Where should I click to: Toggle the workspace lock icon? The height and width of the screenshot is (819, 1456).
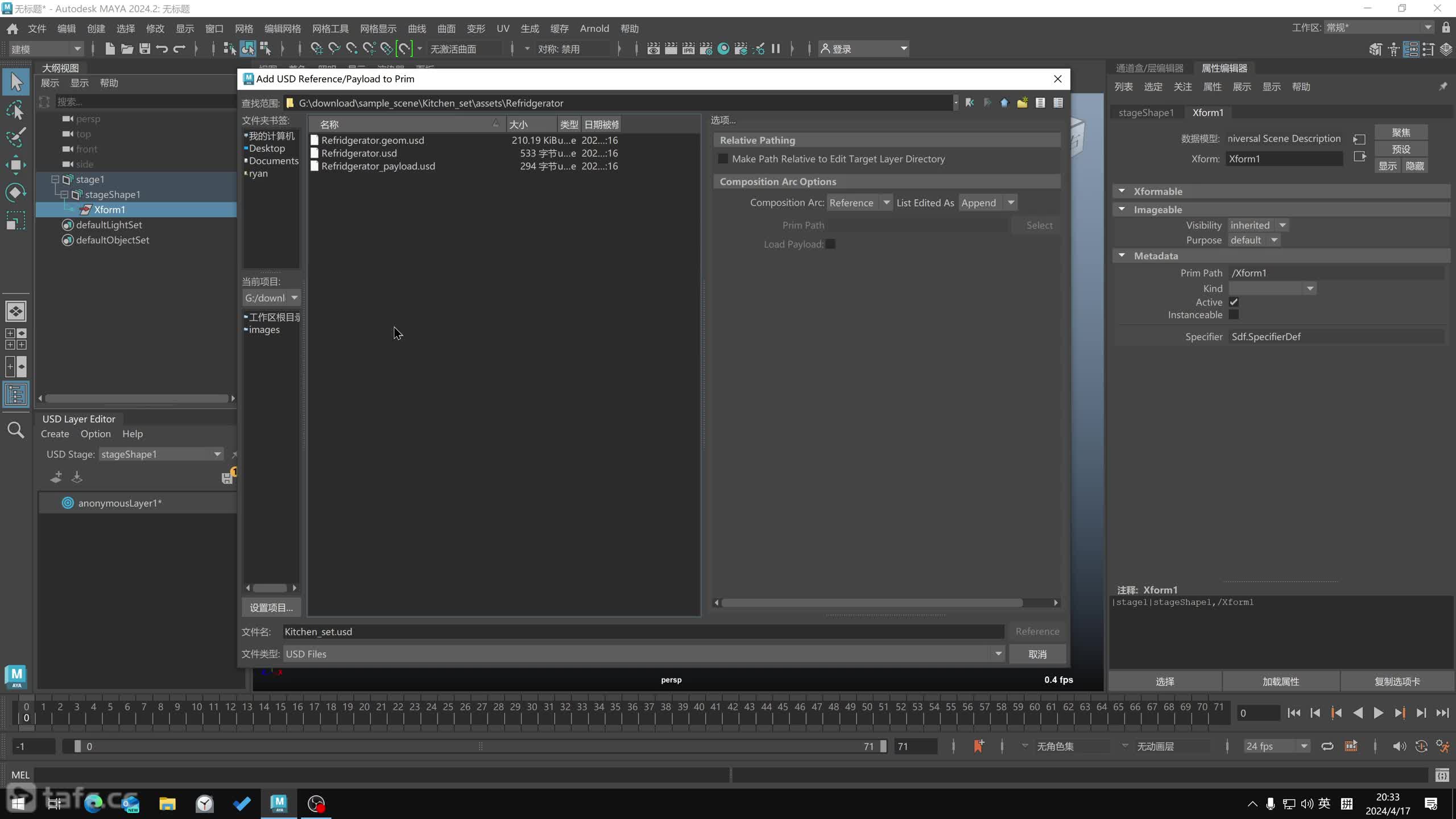(1446, 27)
